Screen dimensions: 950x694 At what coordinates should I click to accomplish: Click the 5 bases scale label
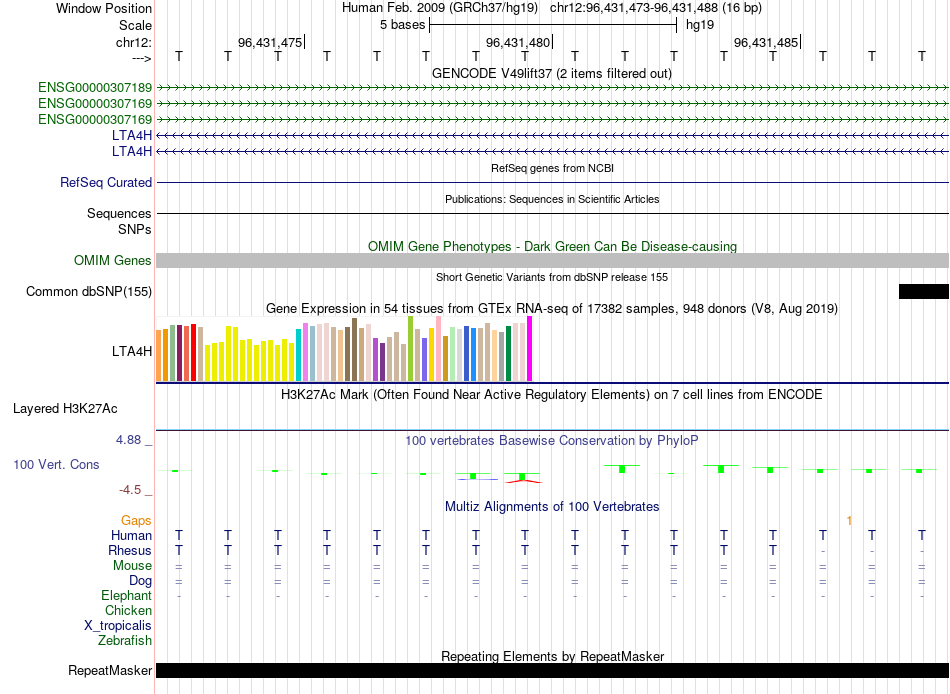click(x=402, y=25)
